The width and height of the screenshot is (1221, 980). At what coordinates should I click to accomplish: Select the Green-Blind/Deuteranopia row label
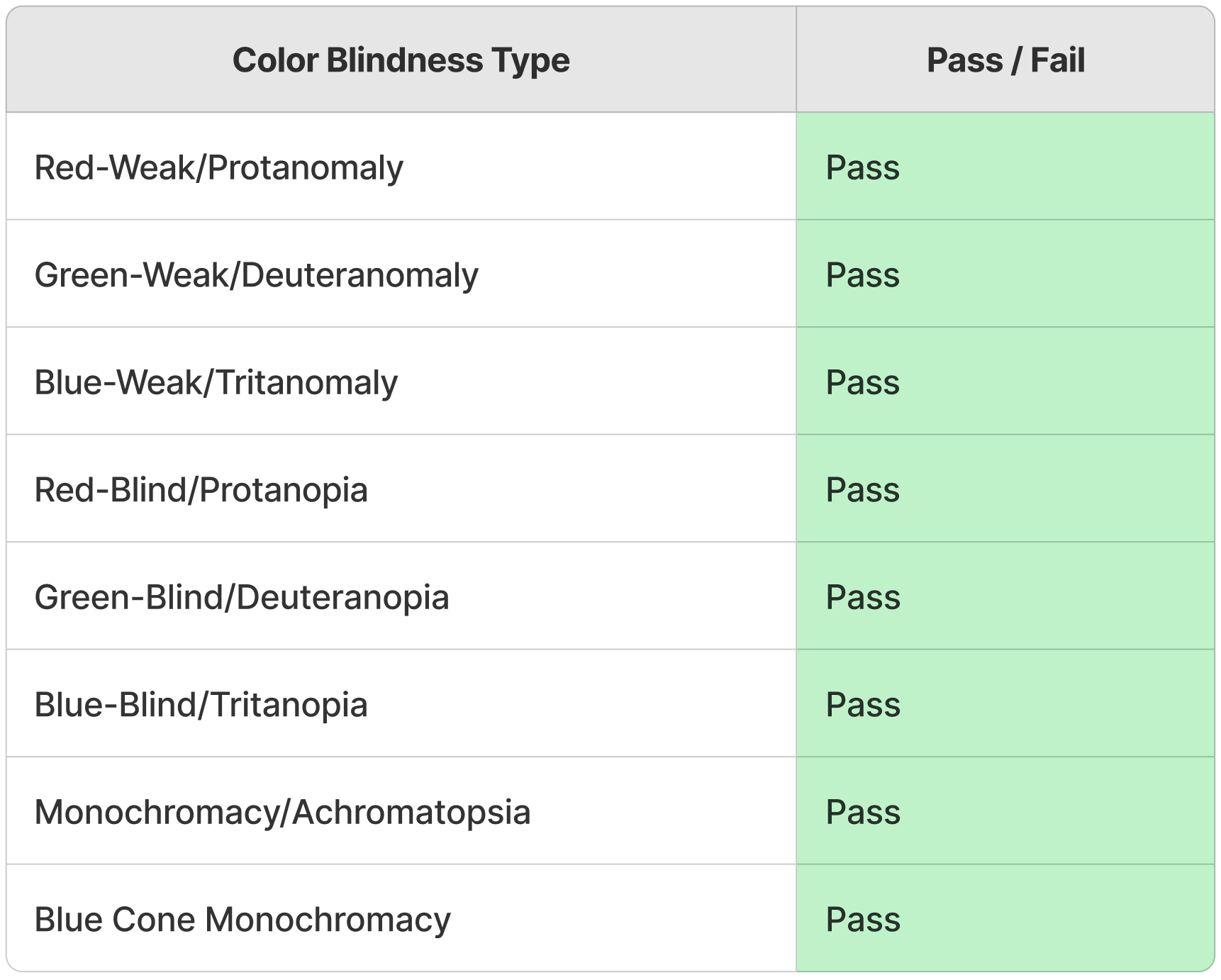[241, 598]
